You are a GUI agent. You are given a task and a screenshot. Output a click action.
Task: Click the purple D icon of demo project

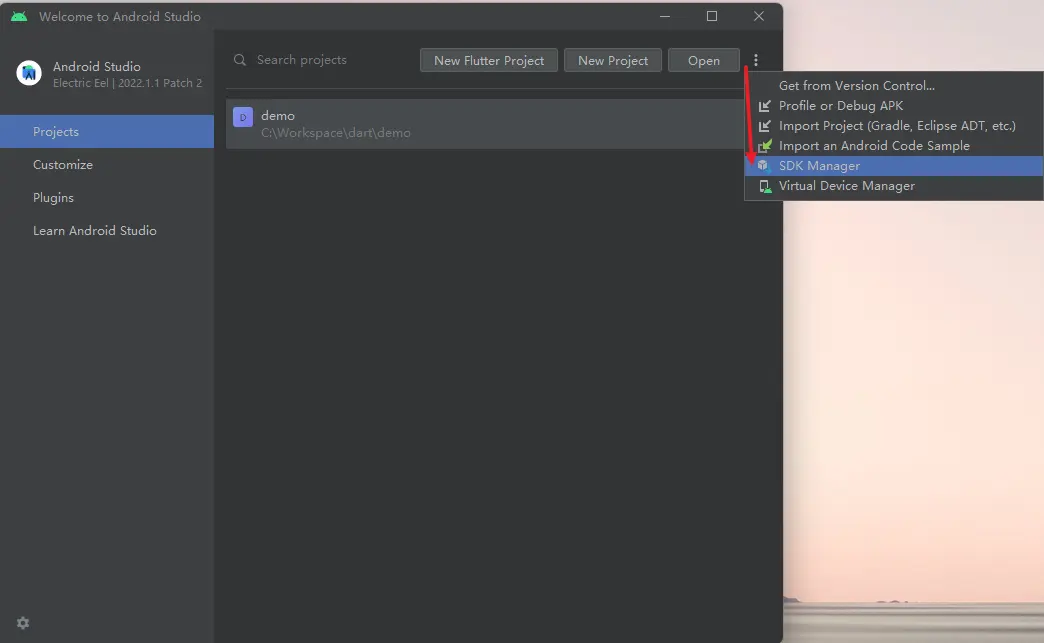(x=243, y=117)
